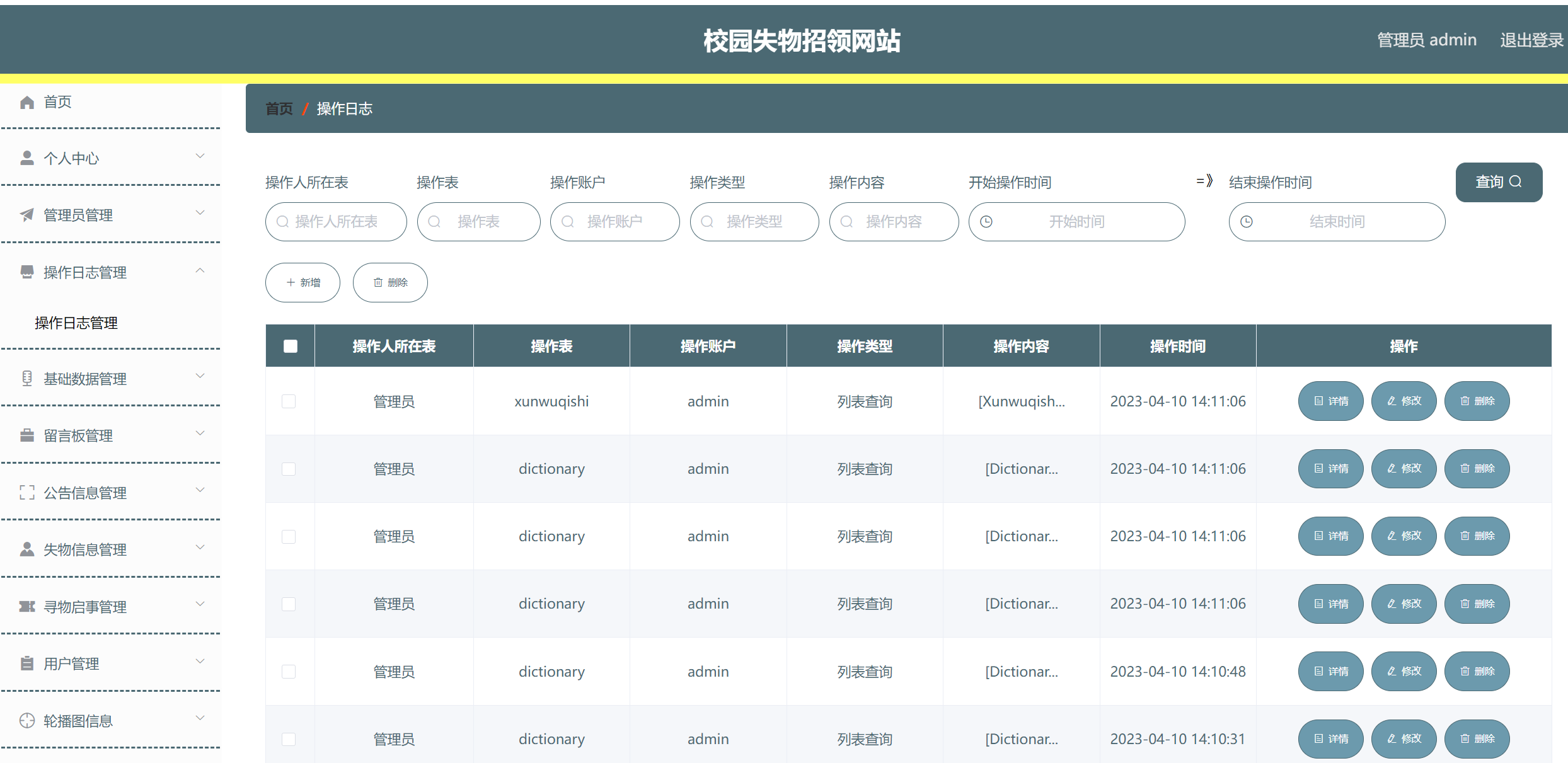Click the briefcase icon beside 留言板管理
This screenshot has height=763, width=1568.
[26, 436]
